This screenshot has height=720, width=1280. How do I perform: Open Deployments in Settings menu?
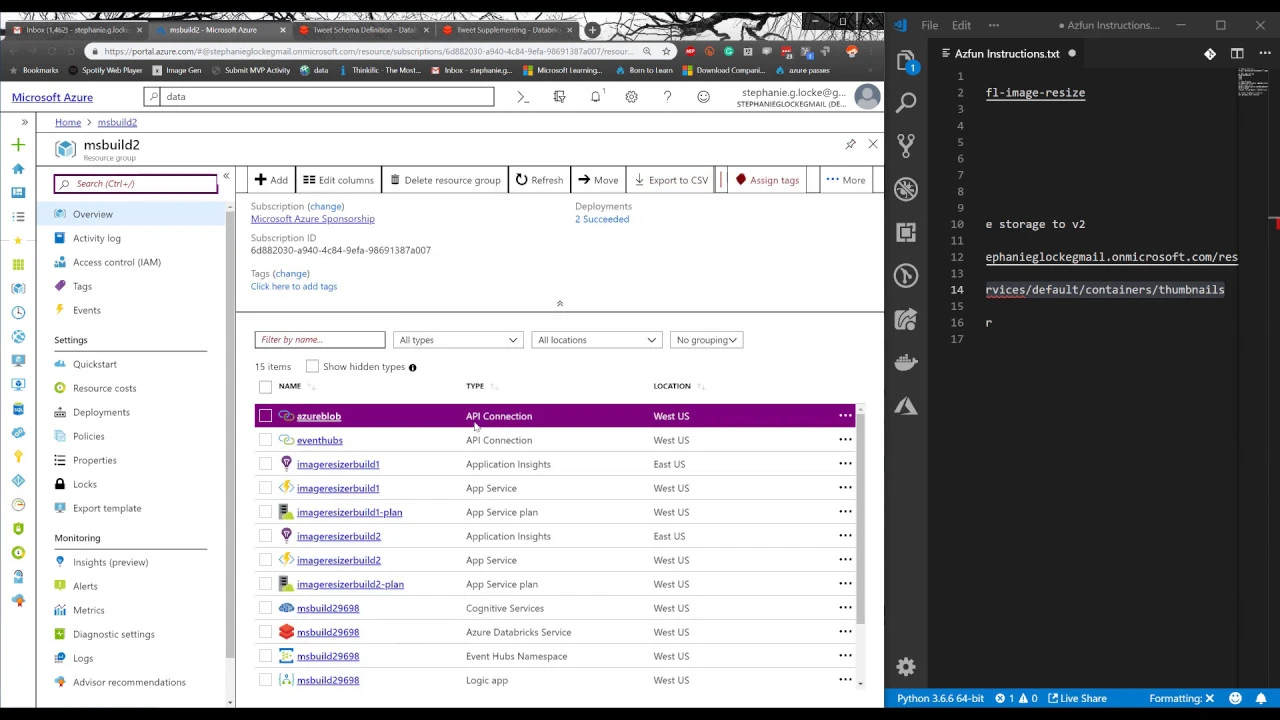pyautogui.click(x=101, y=412)
